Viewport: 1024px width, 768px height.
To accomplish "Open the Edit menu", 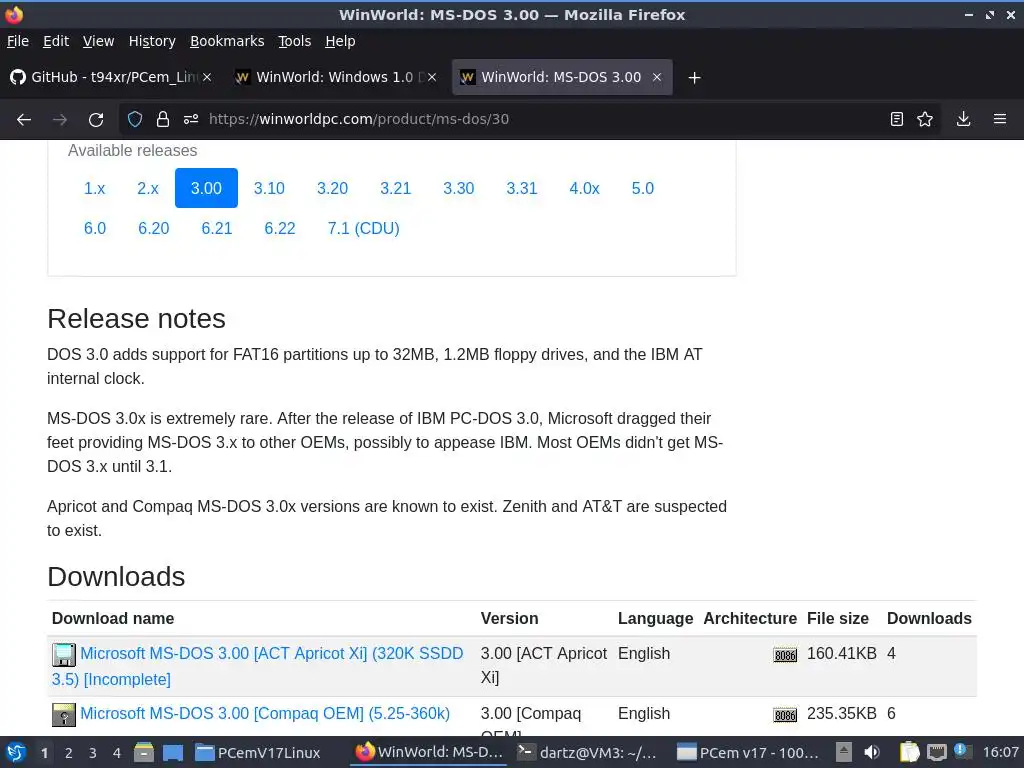I will point(56,41).
